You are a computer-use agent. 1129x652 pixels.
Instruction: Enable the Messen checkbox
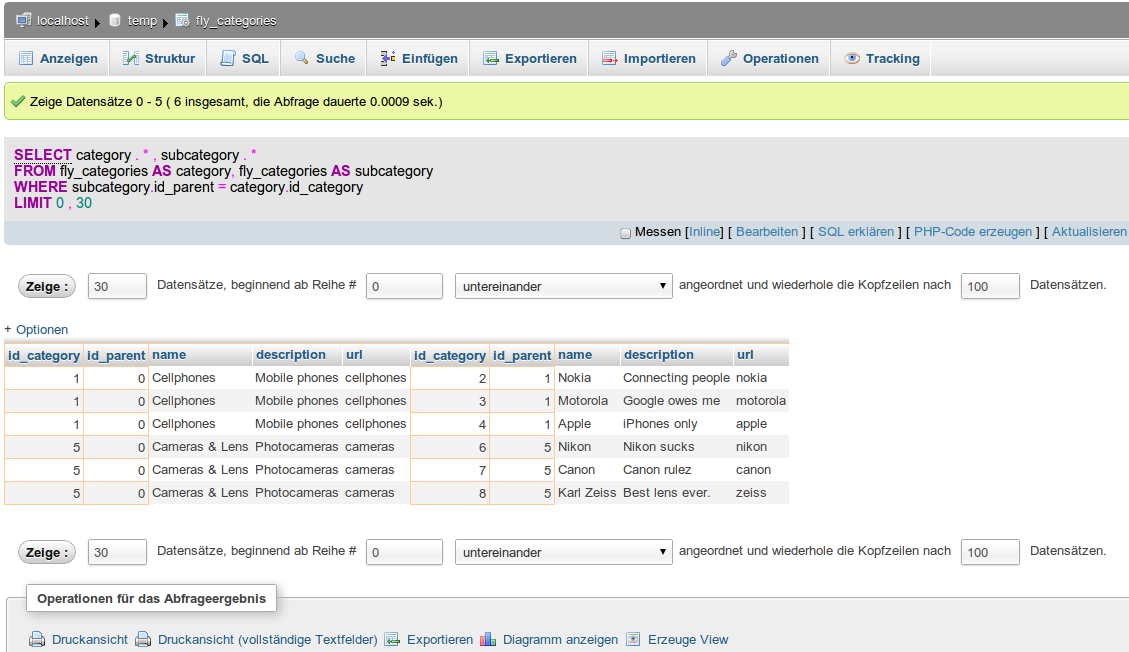tap(626, 233)
